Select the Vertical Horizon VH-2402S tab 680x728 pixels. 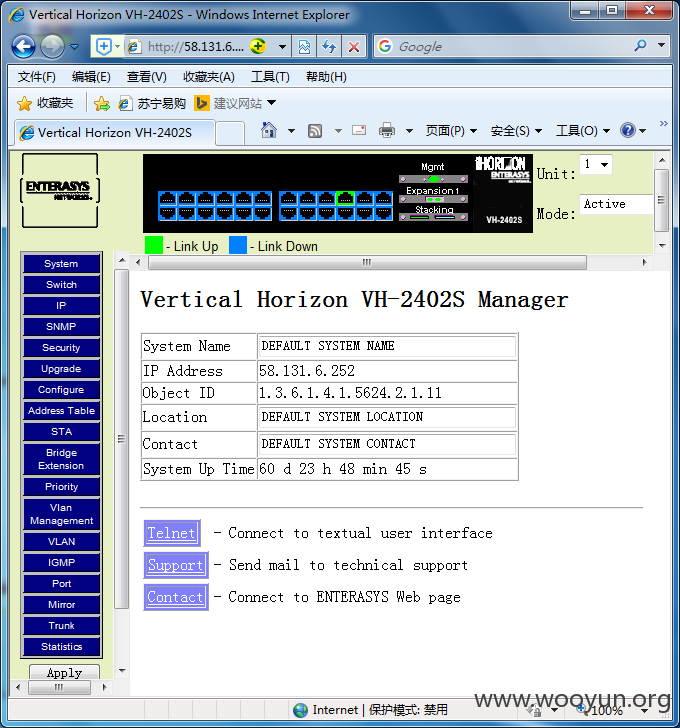115,133
